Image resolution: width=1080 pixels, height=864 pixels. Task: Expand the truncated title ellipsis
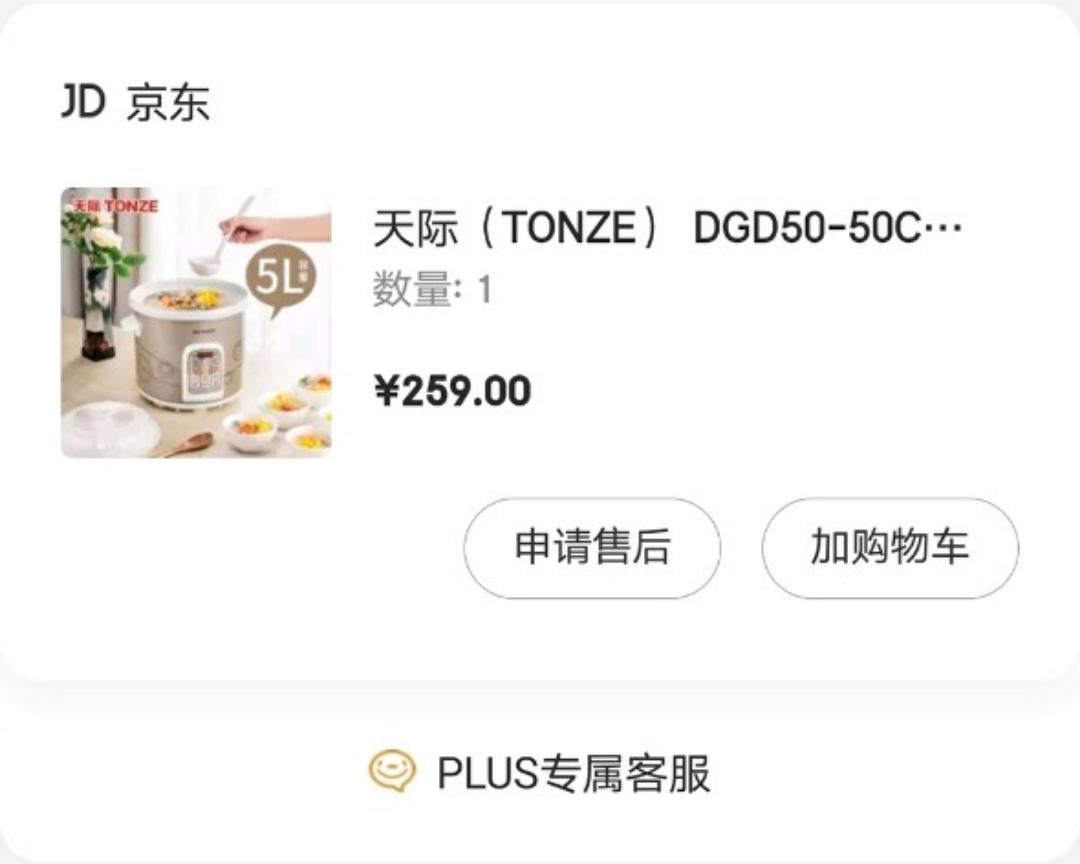point(942,229)
